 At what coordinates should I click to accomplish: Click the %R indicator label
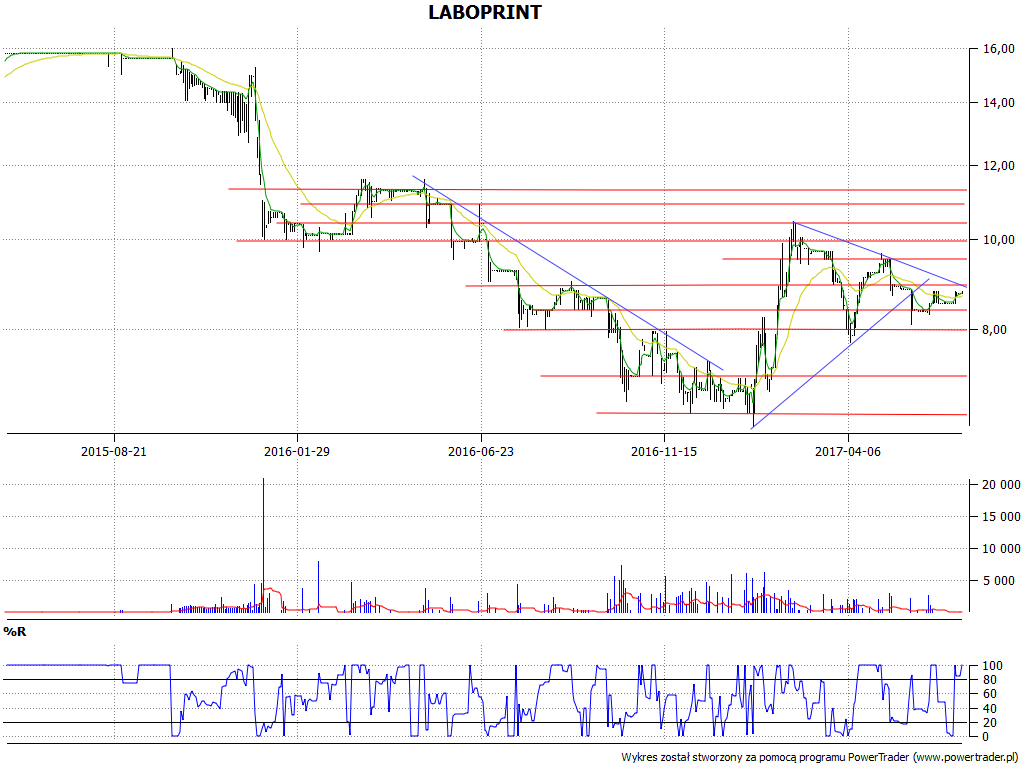coord(14,632)
